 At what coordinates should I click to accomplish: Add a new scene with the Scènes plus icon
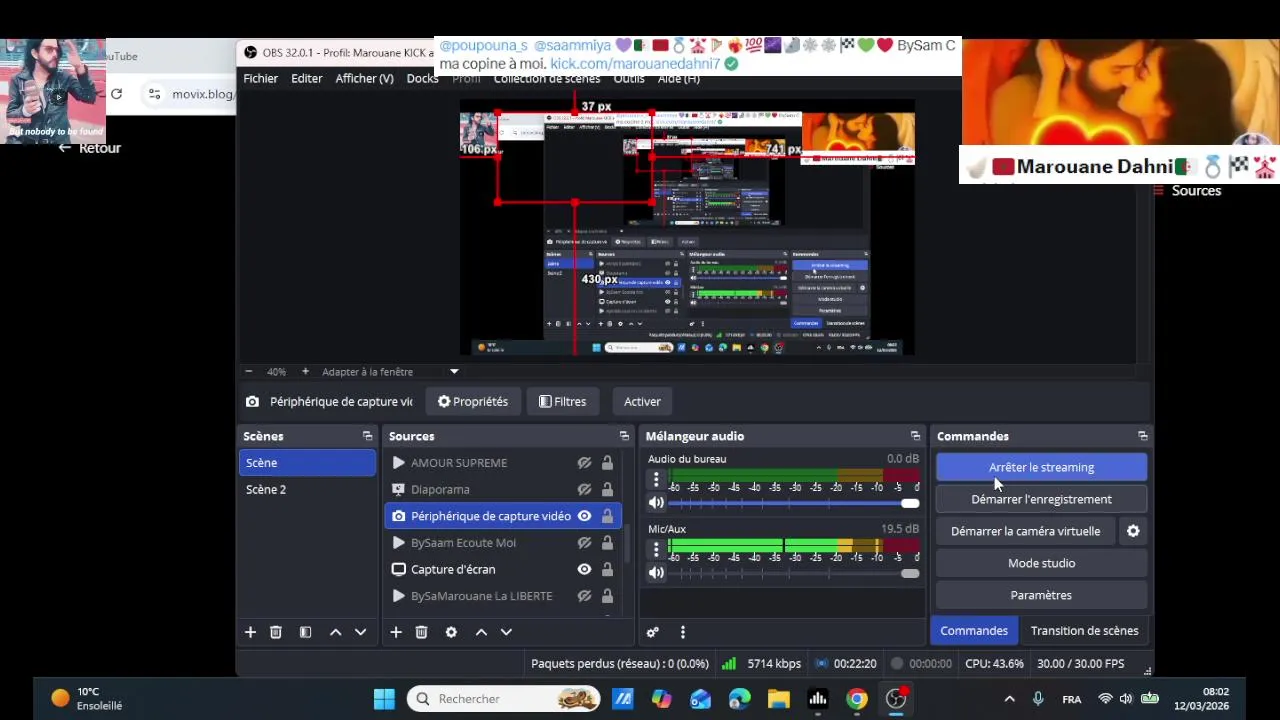(250, 632)
